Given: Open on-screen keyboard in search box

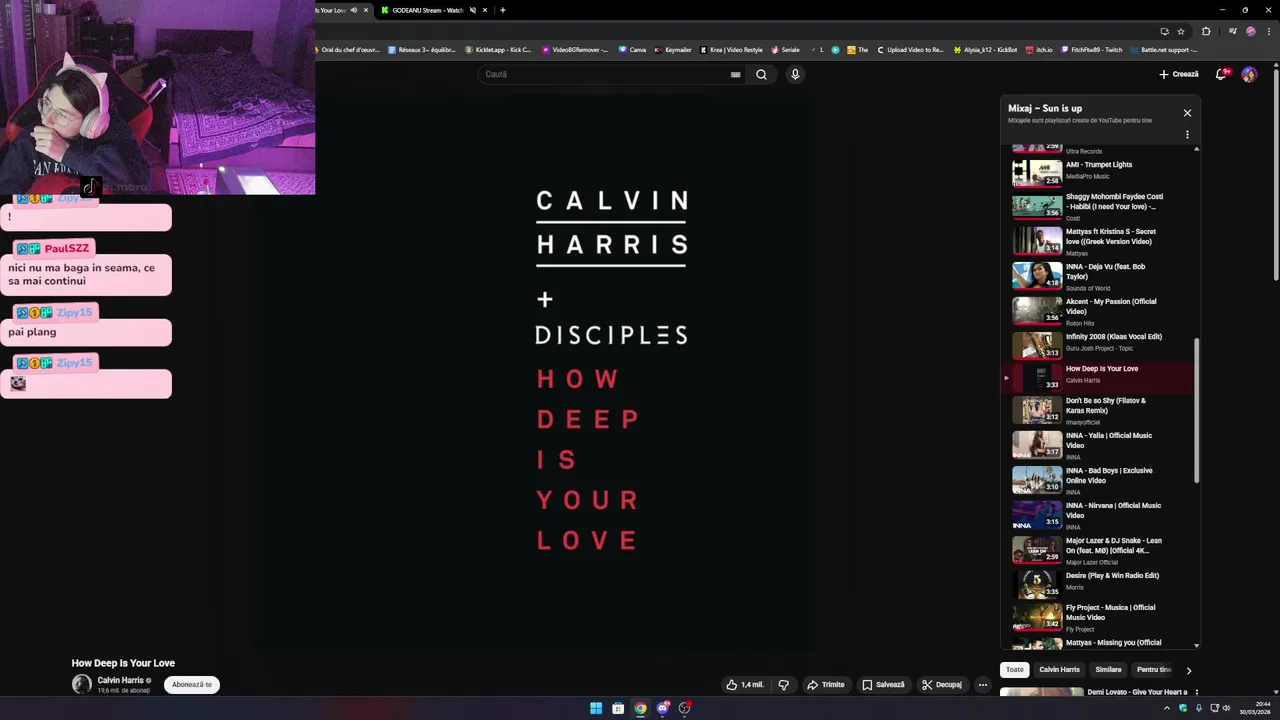Looking at the screenshot, I should click(x=735, y=74).
